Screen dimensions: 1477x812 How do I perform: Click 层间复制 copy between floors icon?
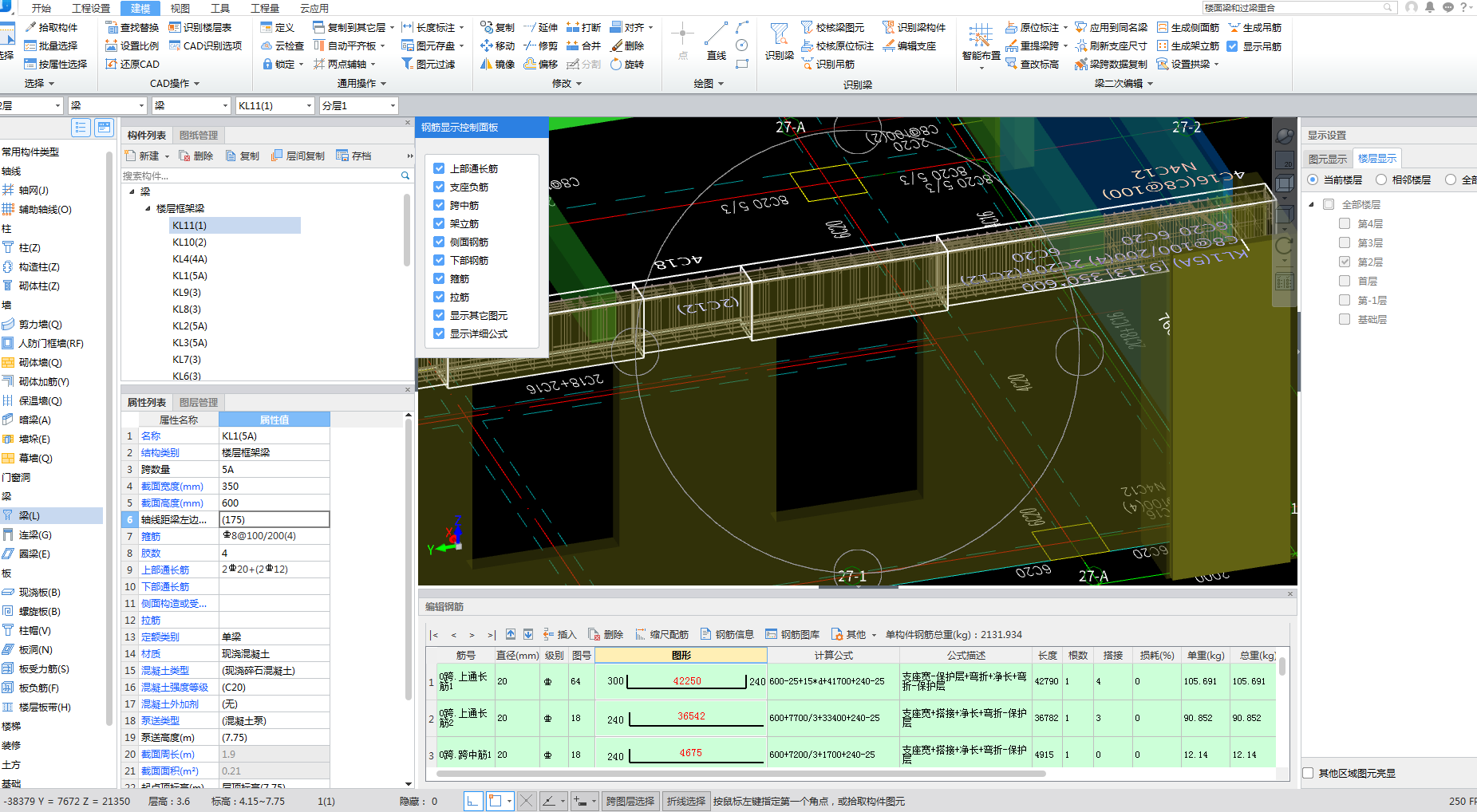(x=298, y=156)
